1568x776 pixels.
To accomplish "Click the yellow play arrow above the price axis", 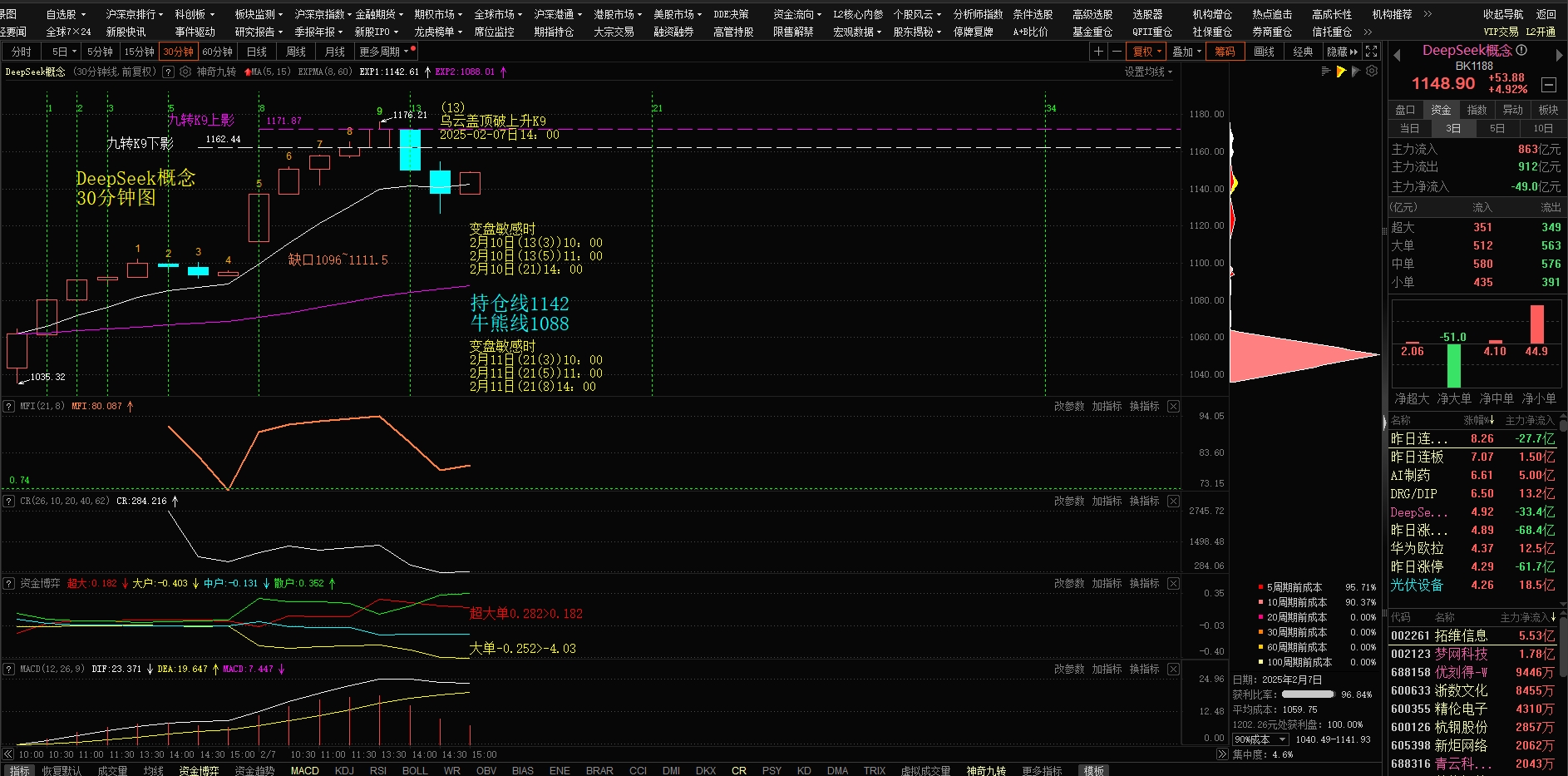I will pos(1341,72).
